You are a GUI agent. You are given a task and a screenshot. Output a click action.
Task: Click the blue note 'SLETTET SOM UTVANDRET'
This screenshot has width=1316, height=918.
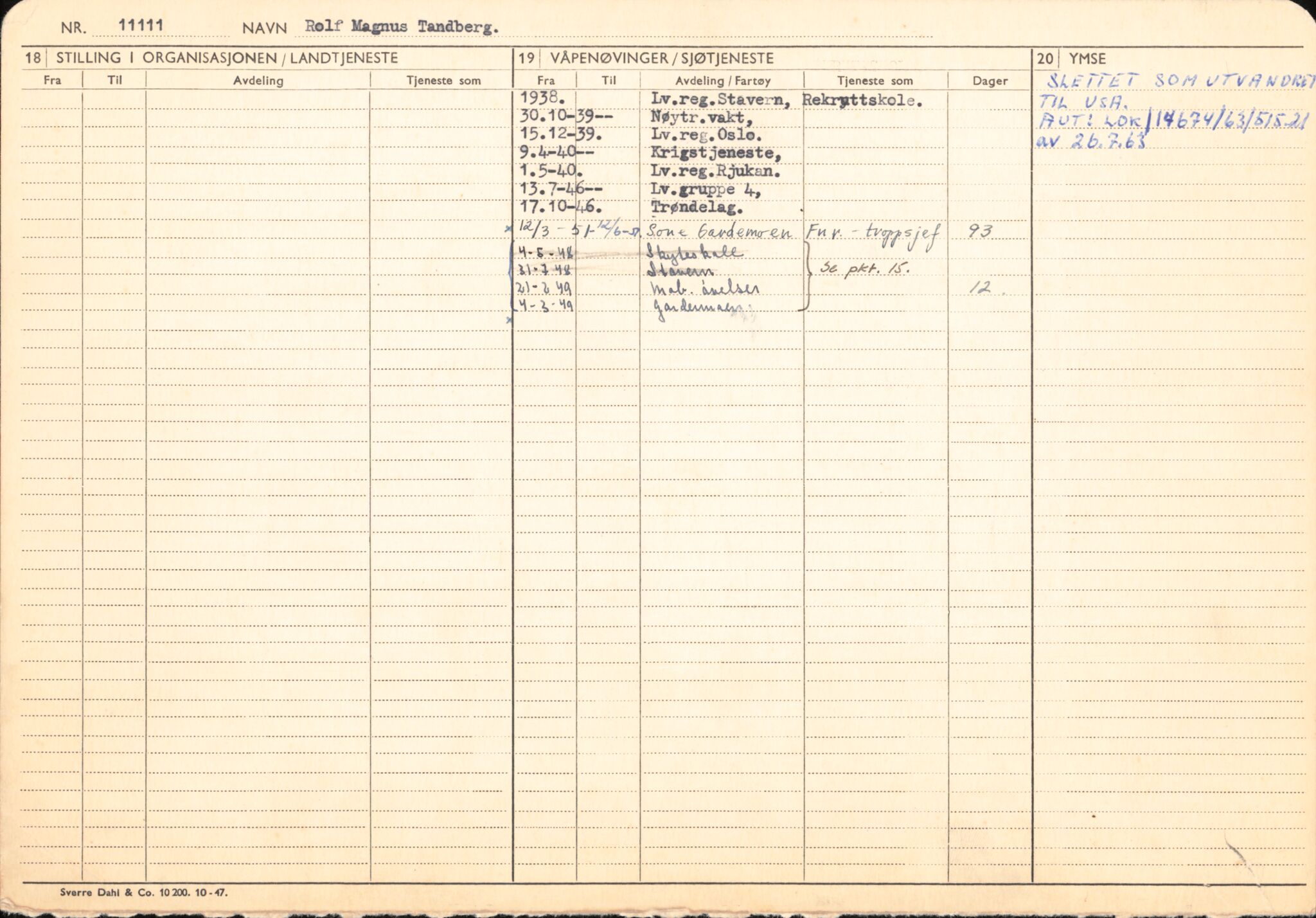[1180, 82]
